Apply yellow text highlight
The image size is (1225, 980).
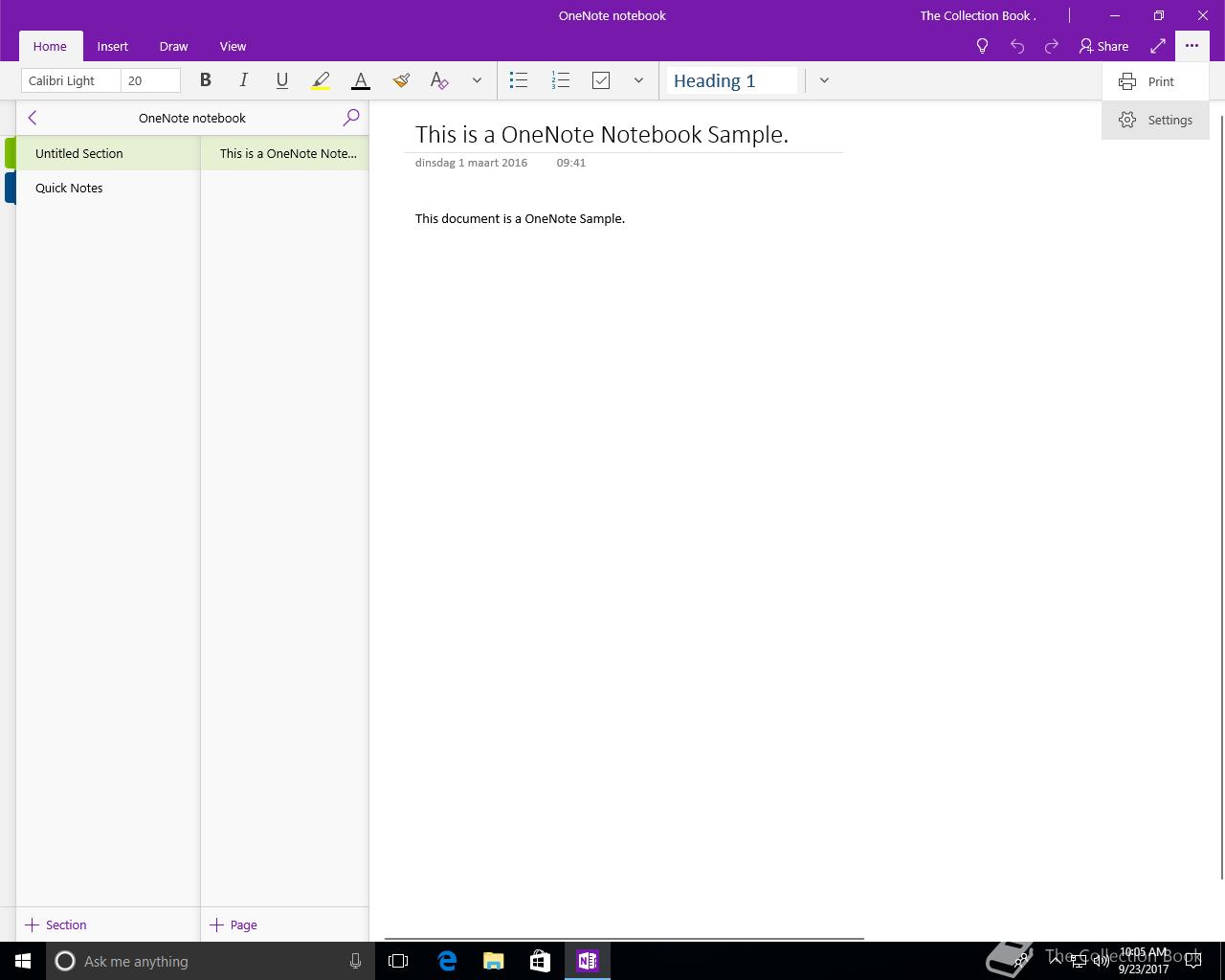321,80
